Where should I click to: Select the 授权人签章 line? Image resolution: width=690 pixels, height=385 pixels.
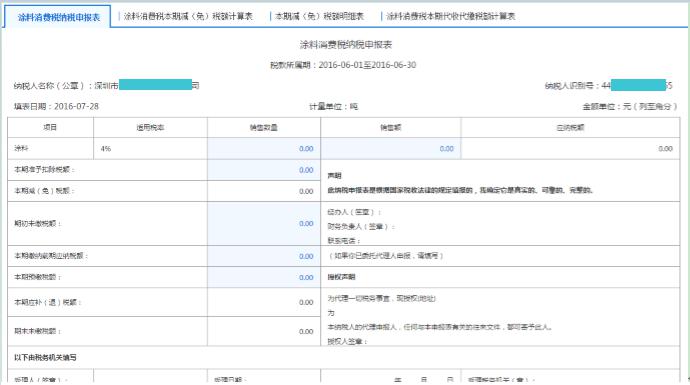pos(347,341)
